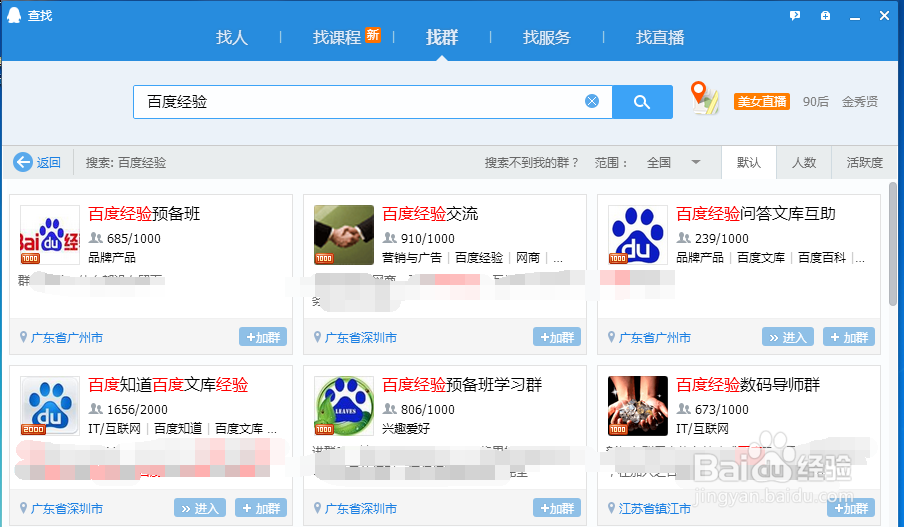Click the 百度百科 tag
The image size is (904, 527).
(x=822, y=257)
